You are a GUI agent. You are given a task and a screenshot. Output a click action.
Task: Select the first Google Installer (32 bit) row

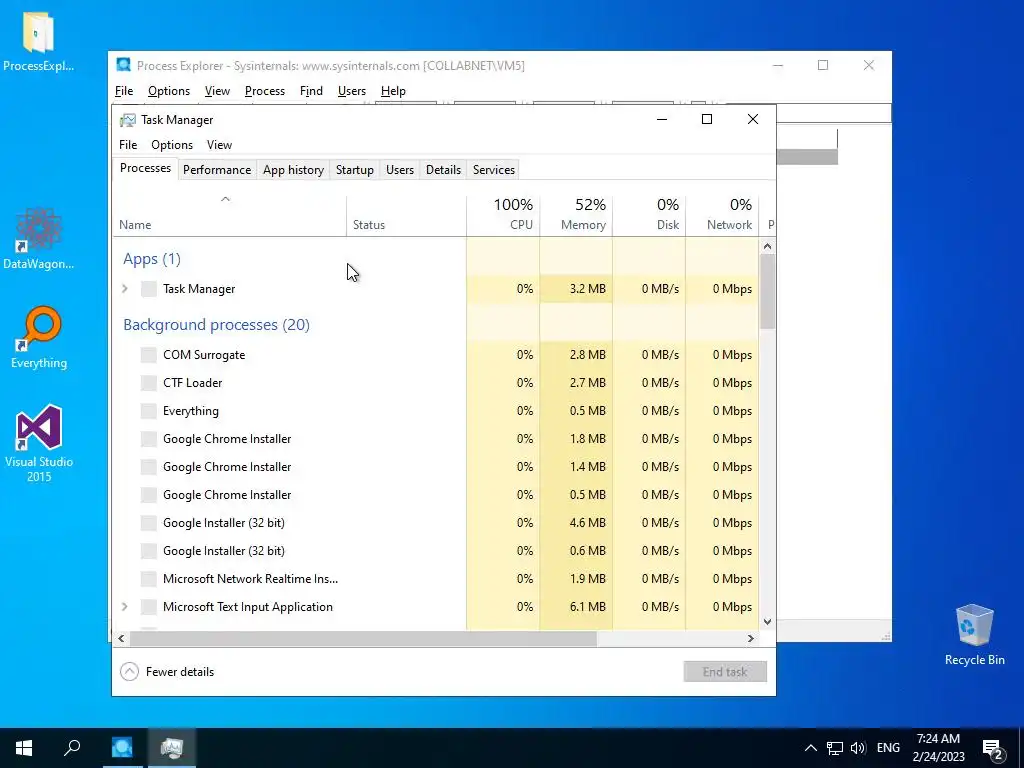[x=436, y=522]
